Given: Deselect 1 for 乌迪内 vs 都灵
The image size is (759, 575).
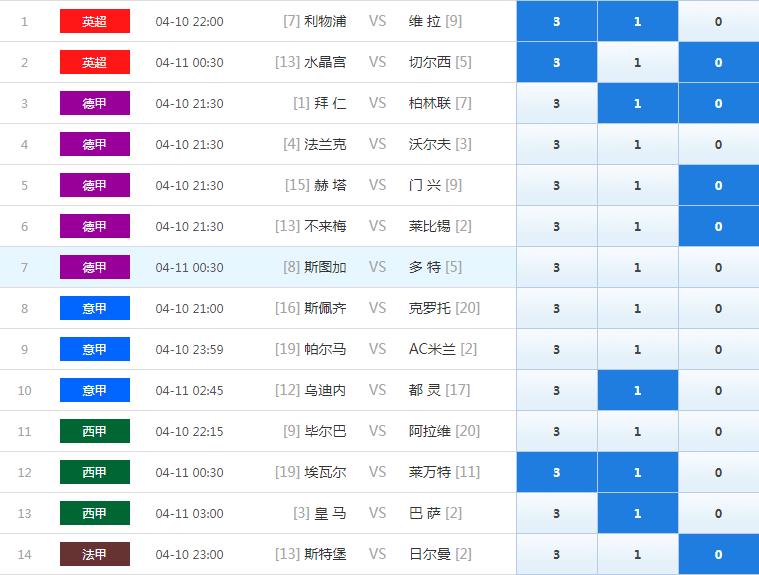Looking at the screenshot, I should pos(638,391).
